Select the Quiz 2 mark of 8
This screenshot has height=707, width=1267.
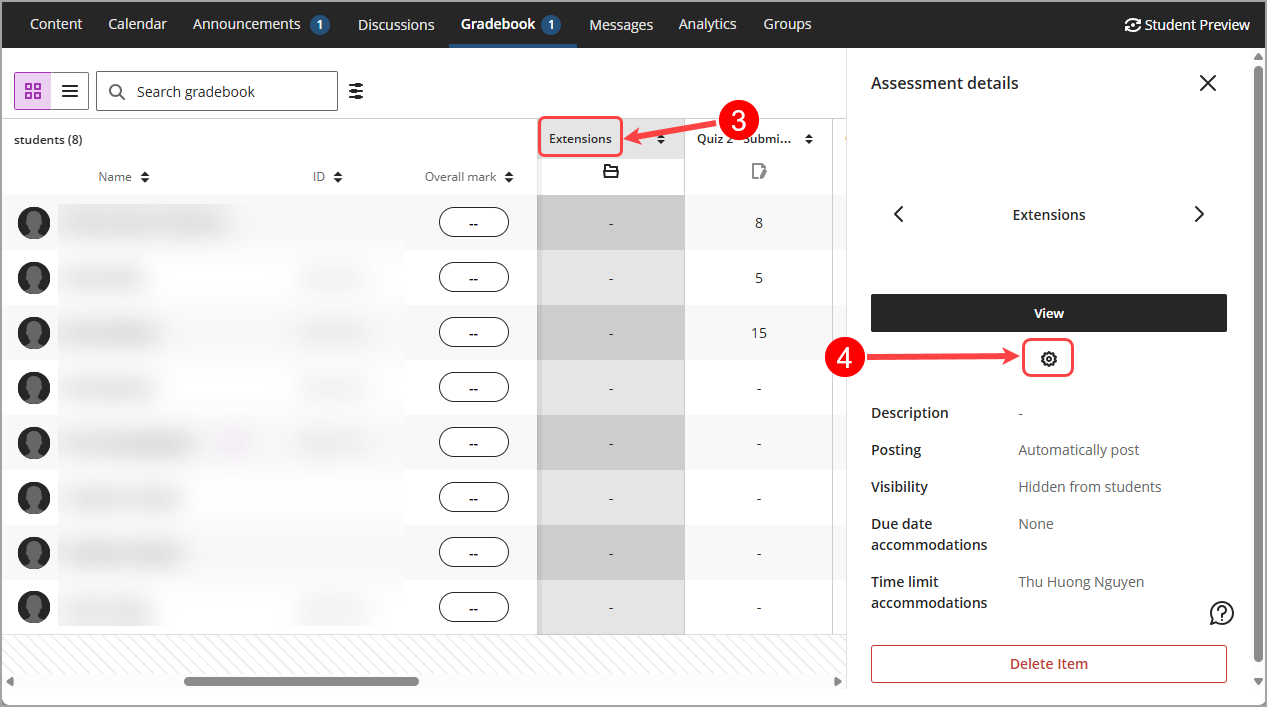point(759,223)
